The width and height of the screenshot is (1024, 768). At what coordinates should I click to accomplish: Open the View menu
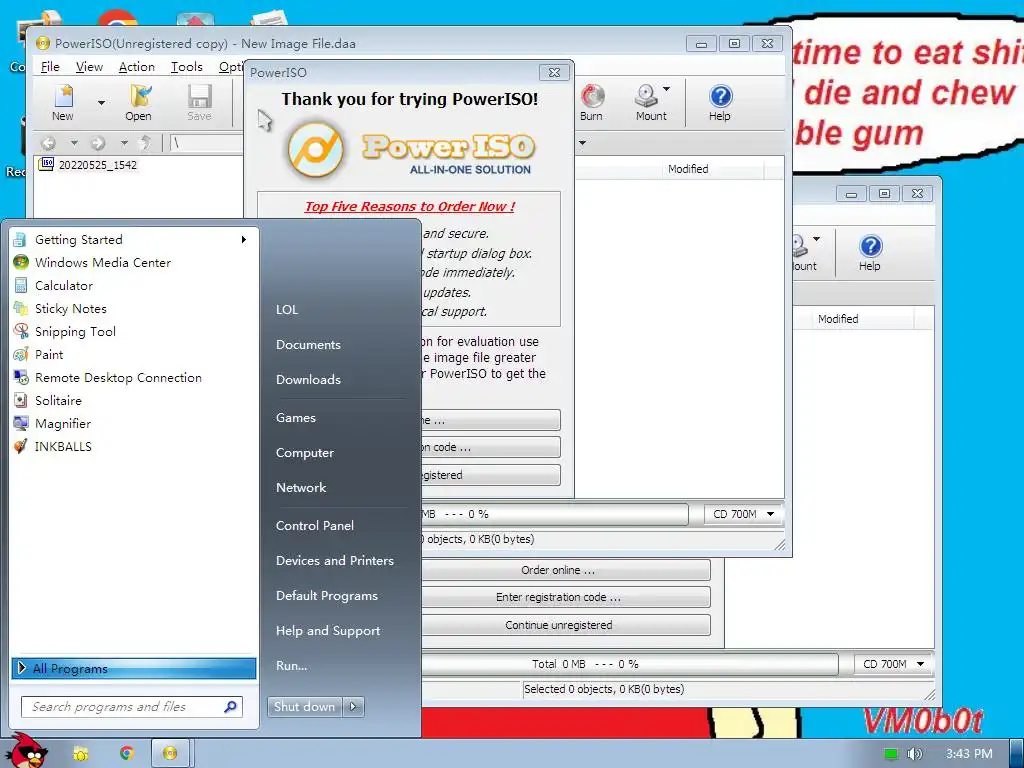click(89, 67)
